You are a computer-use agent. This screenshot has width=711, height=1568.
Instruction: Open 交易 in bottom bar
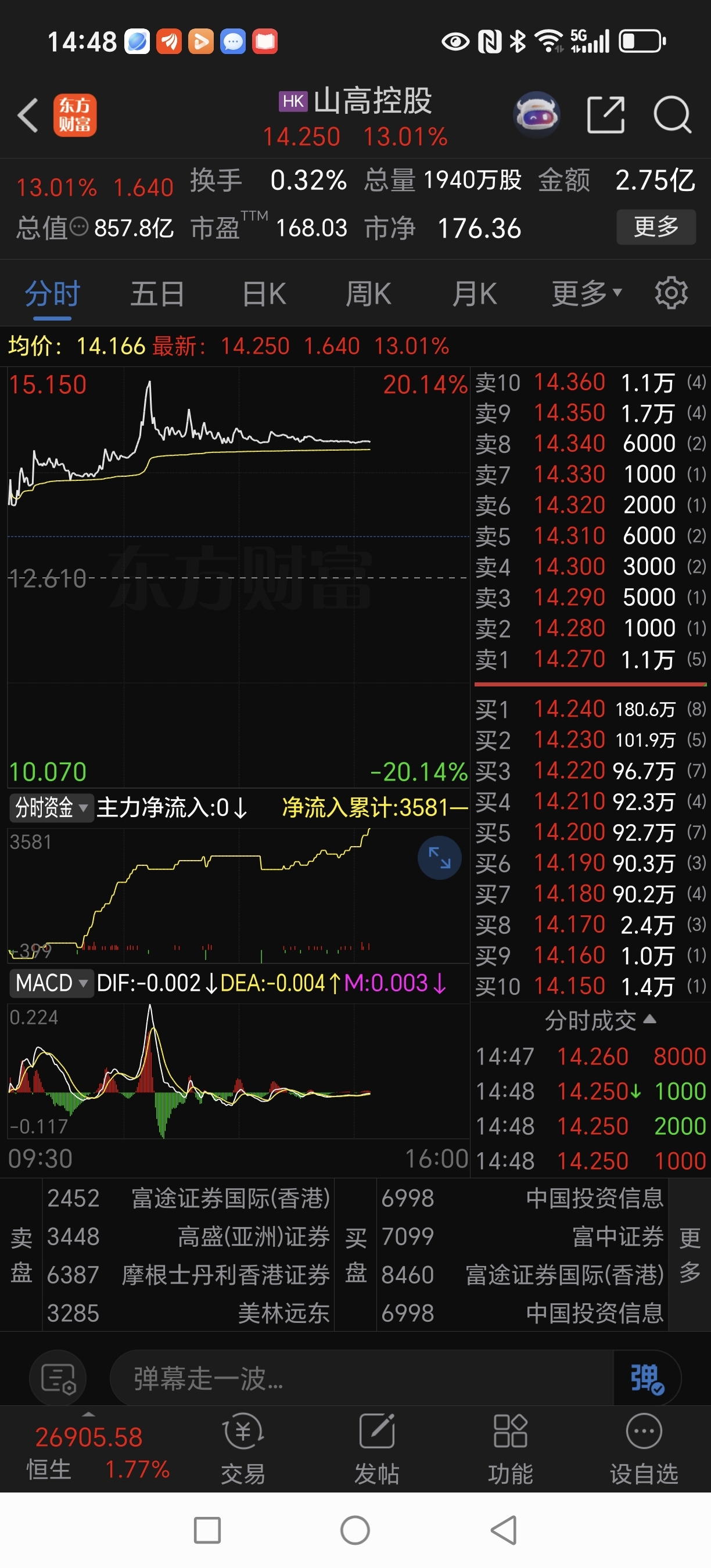pos(243,1450)
